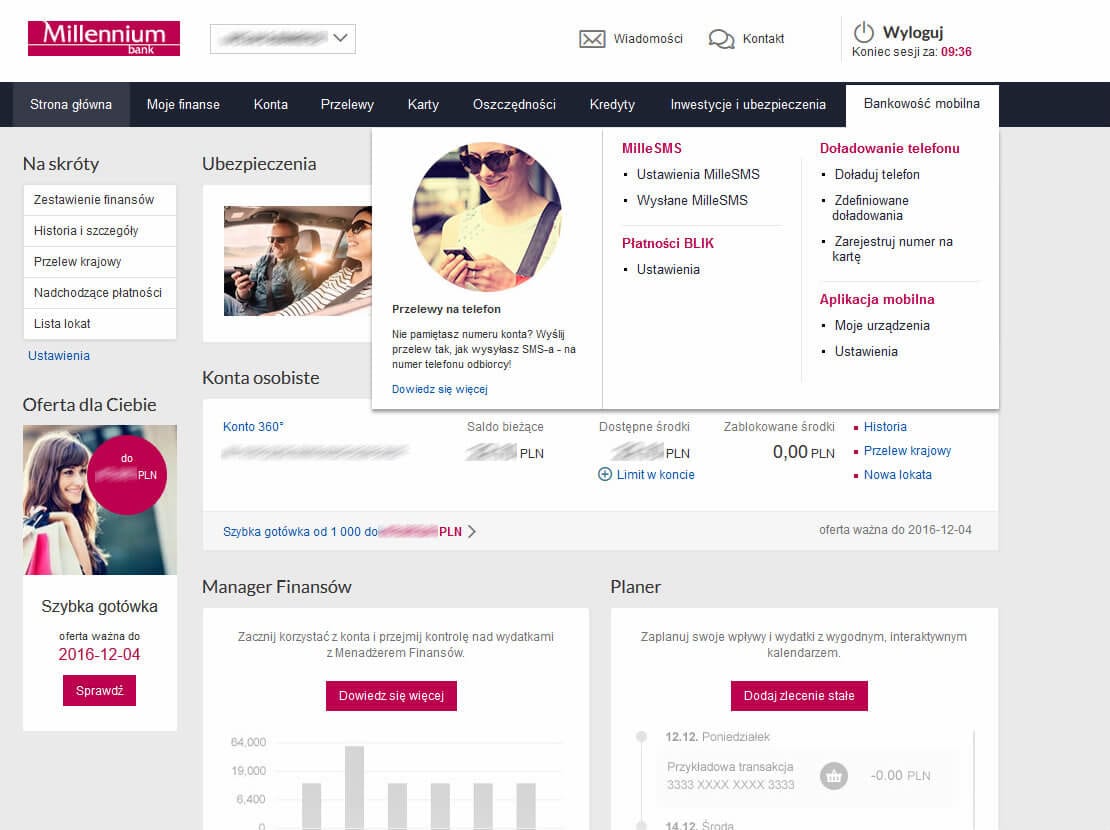
Task: Click the round Przelewy na telefon photo
Action: click(487, 217)
